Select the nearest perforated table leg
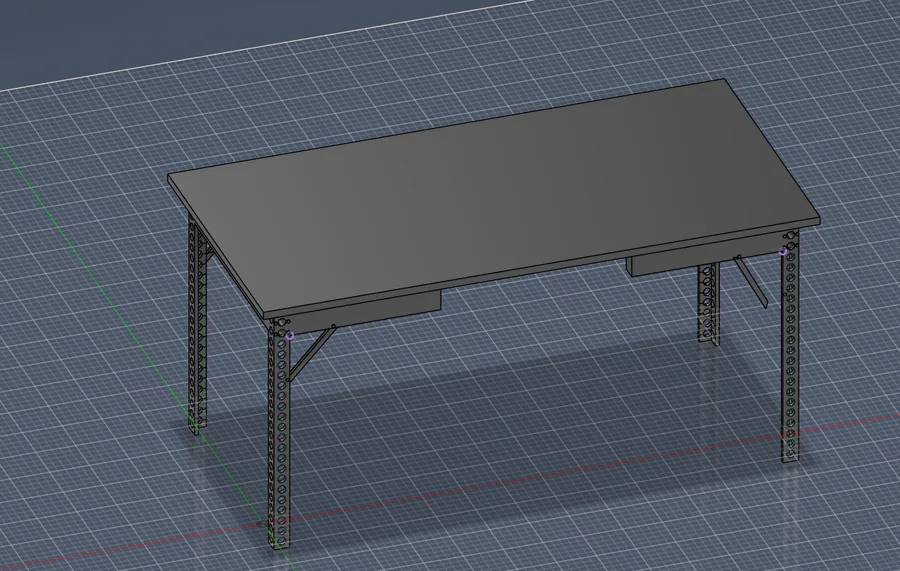The width and height of the screenshot is (900, 571). 280,433
